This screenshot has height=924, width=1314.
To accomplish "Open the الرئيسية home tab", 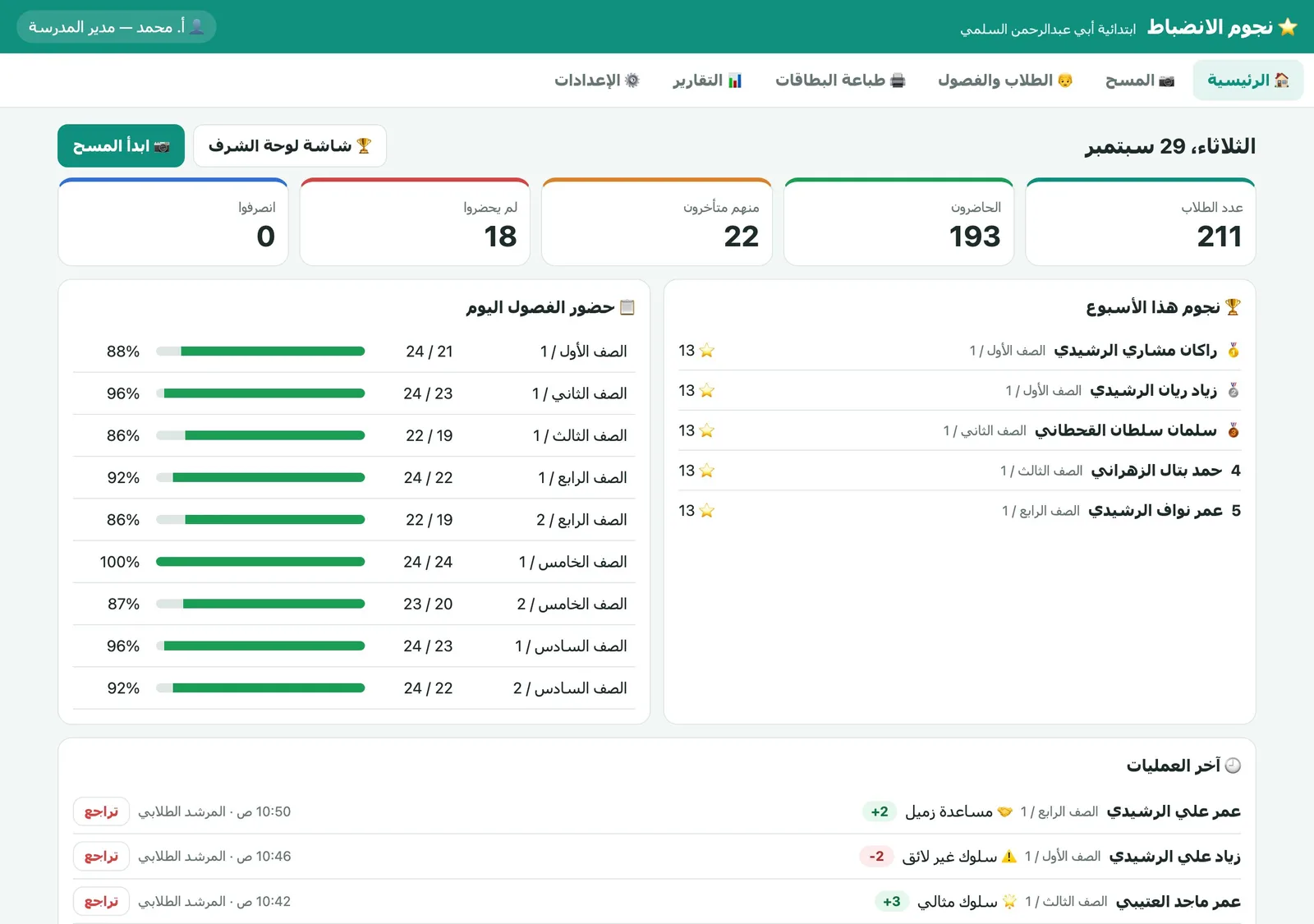I will (x=1247, y=80).
